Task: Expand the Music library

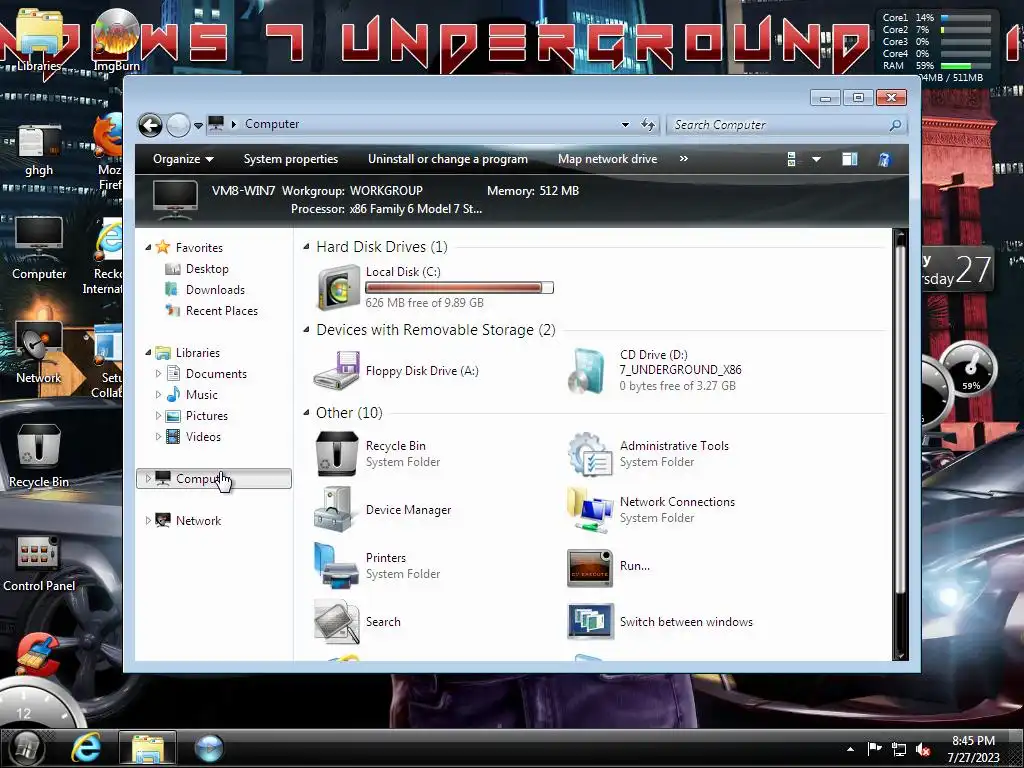Action: pos(158,394)
